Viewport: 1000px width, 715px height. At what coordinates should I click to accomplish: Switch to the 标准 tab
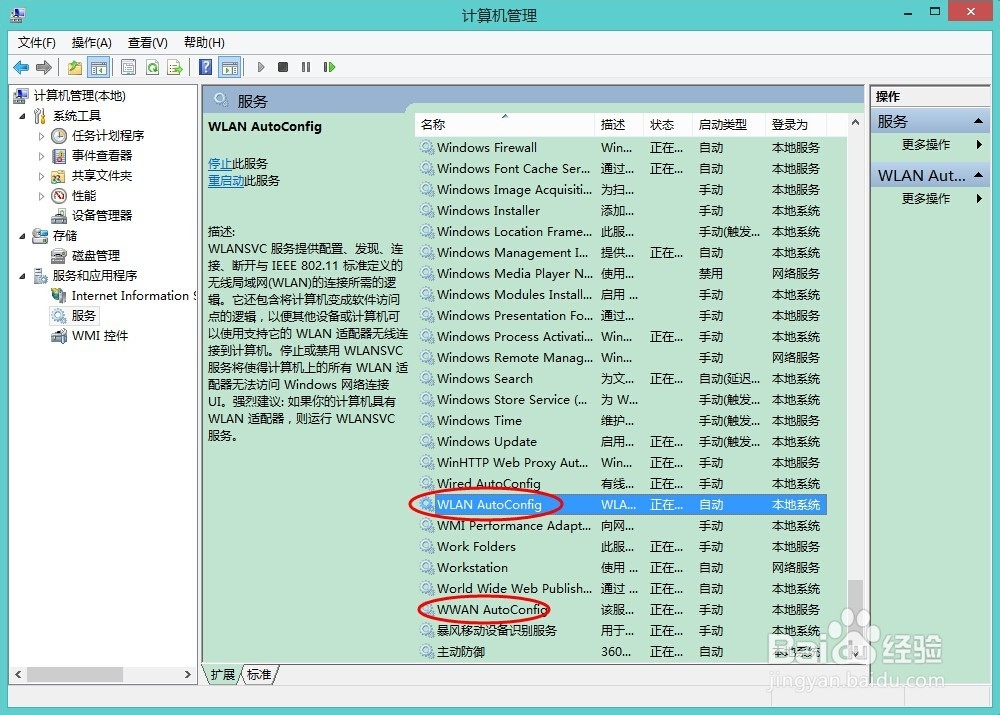[258, 674]
